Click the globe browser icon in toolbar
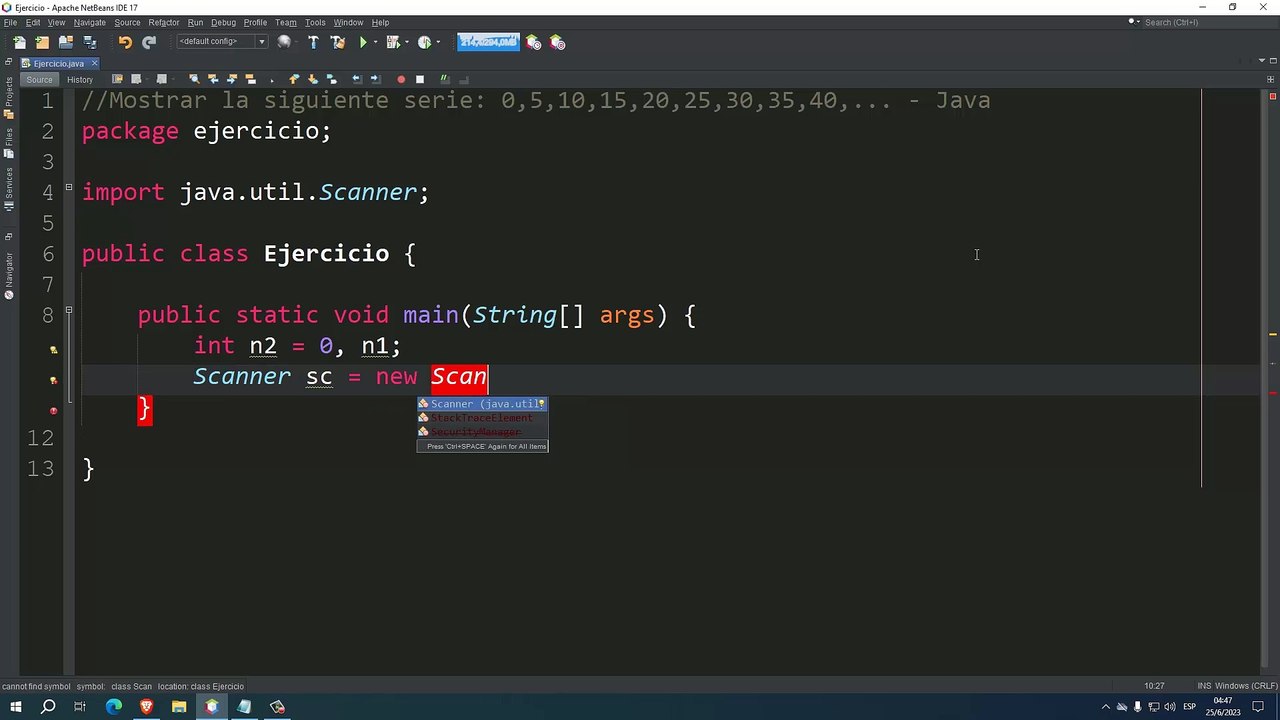1280x720 pixels. click(284, 42)
